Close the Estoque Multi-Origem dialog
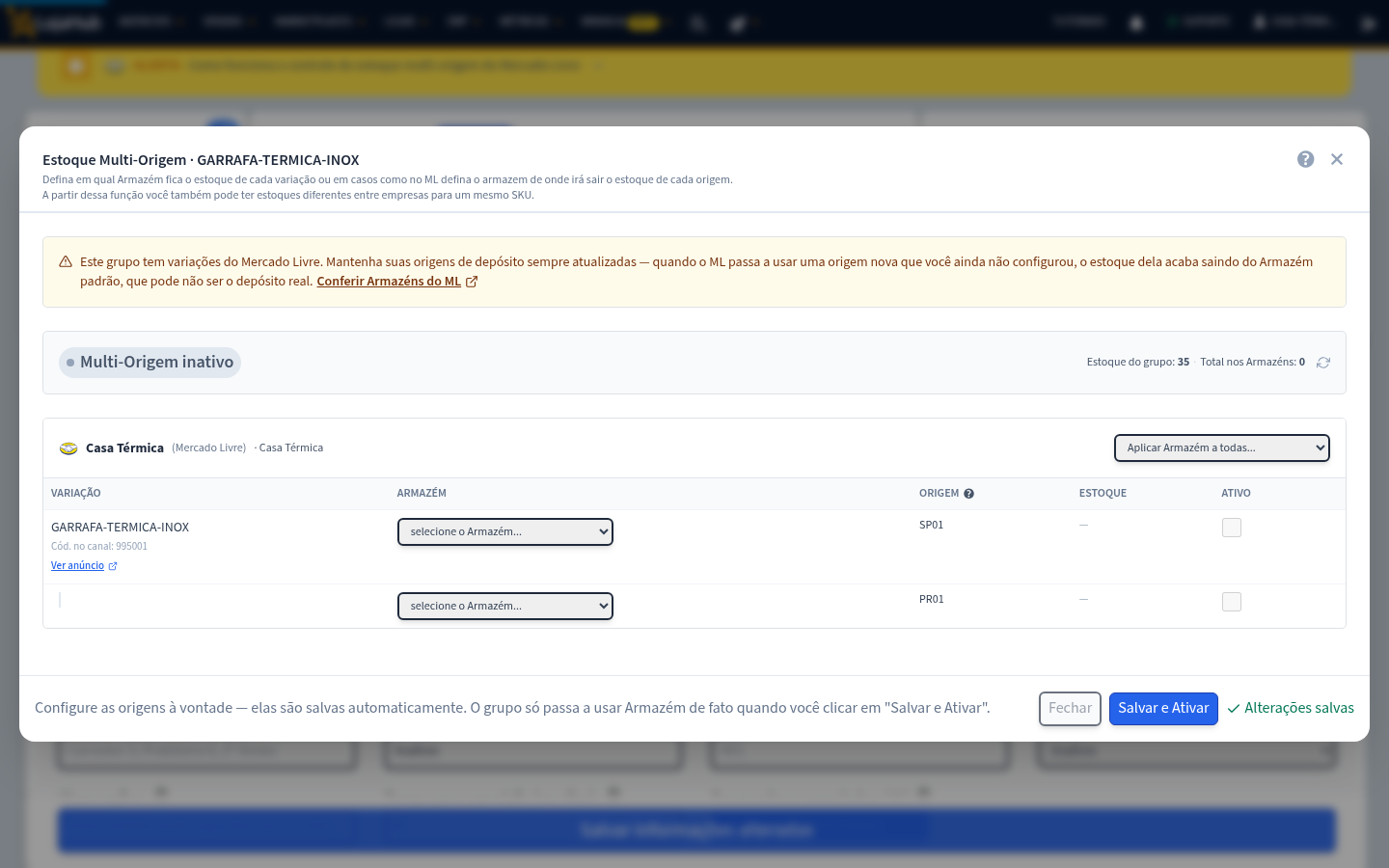 [x=1337, y=159]
